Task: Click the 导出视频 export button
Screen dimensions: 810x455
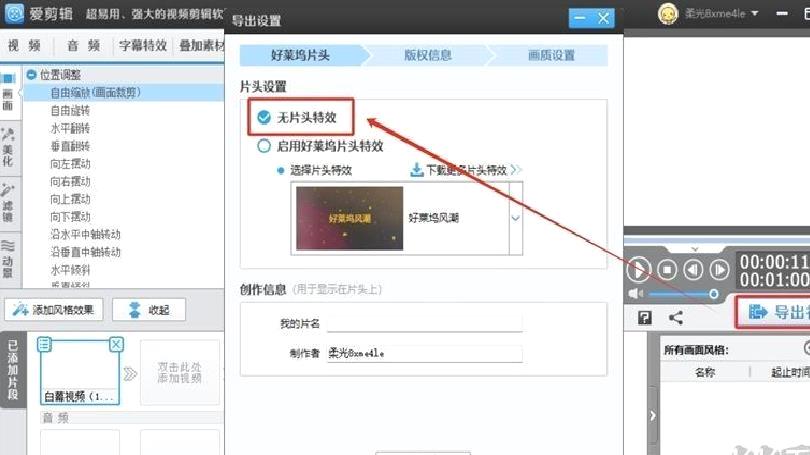Action: [x=773, y=312]
